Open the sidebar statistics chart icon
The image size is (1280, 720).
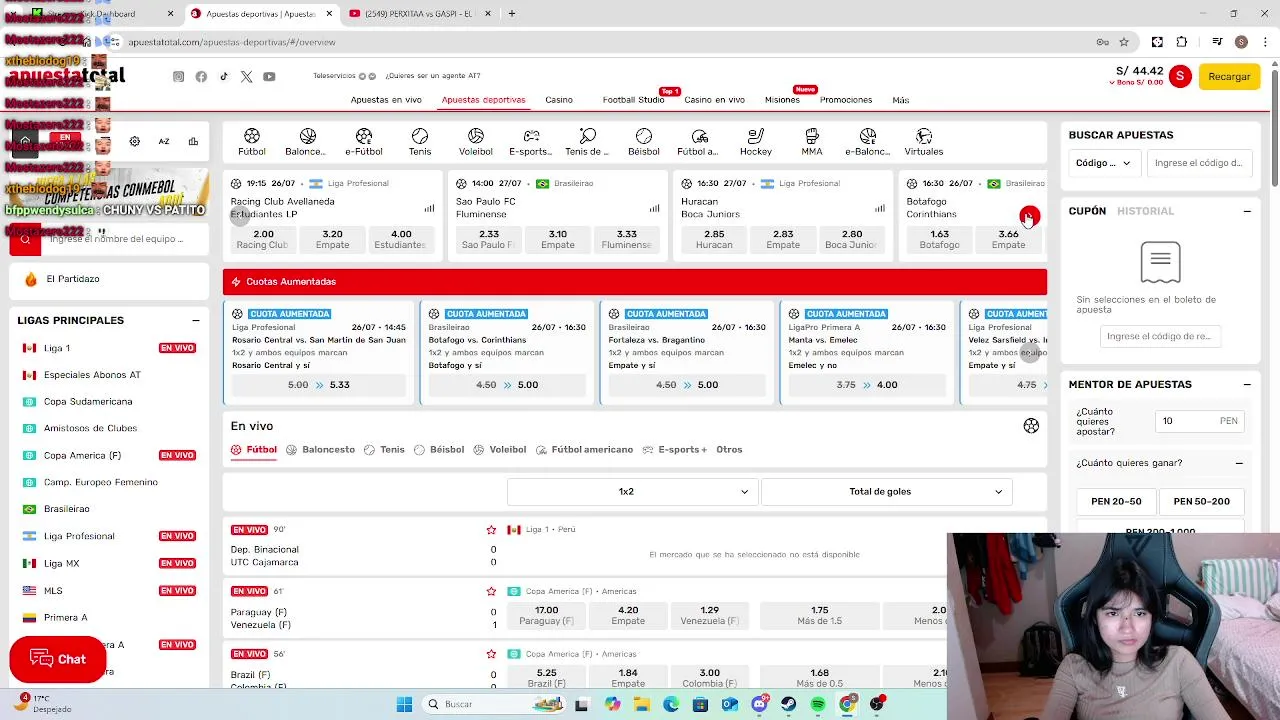point(193,141)
